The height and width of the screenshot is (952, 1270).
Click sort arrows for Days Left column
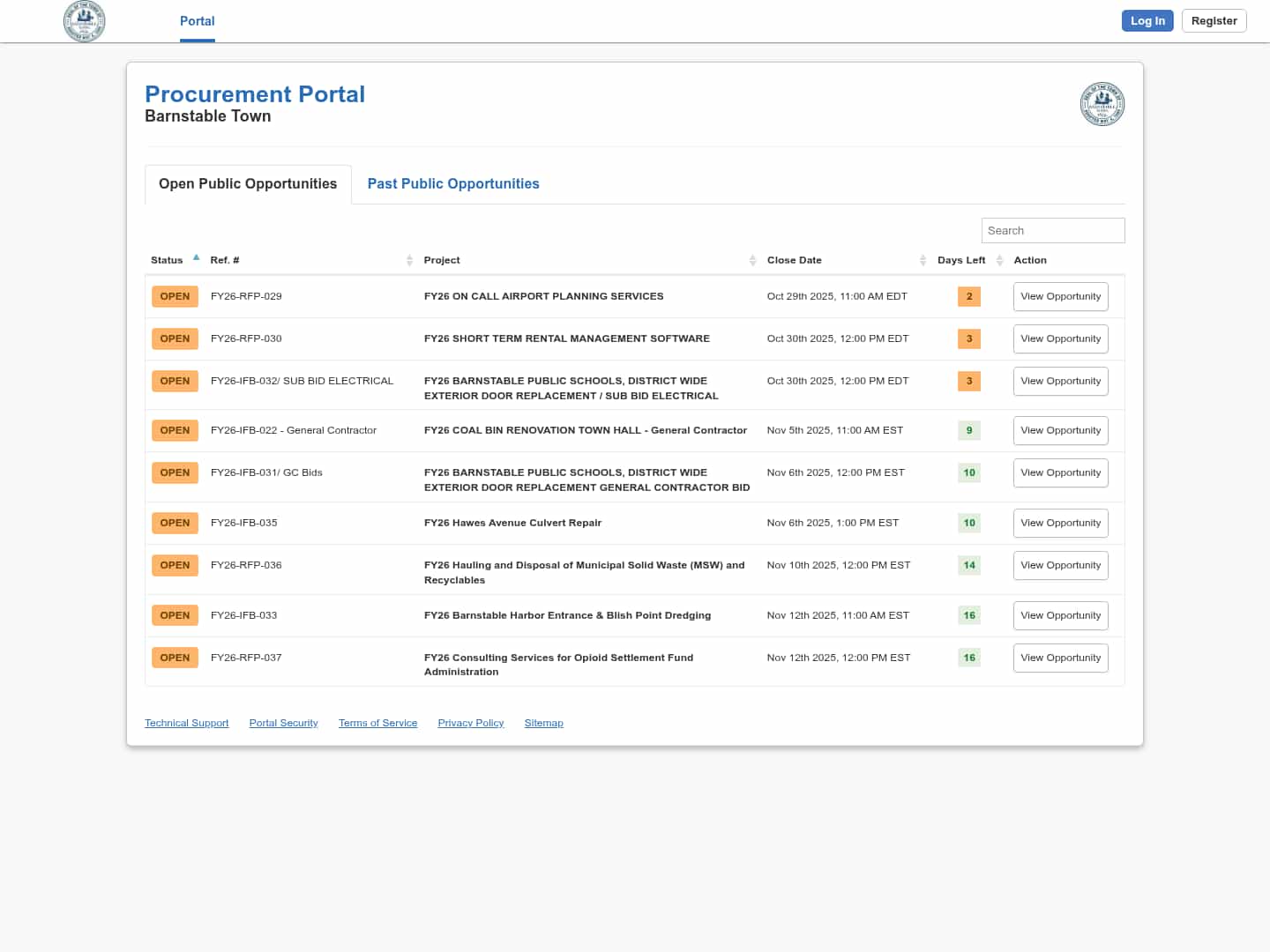(999, 260)
